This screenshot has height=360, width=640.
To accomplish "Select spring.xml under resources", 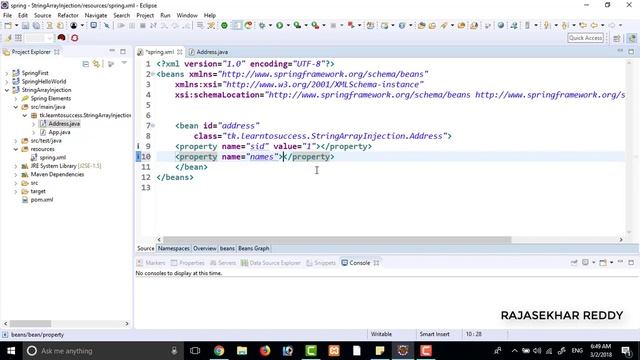I will (x=53, y=158).
